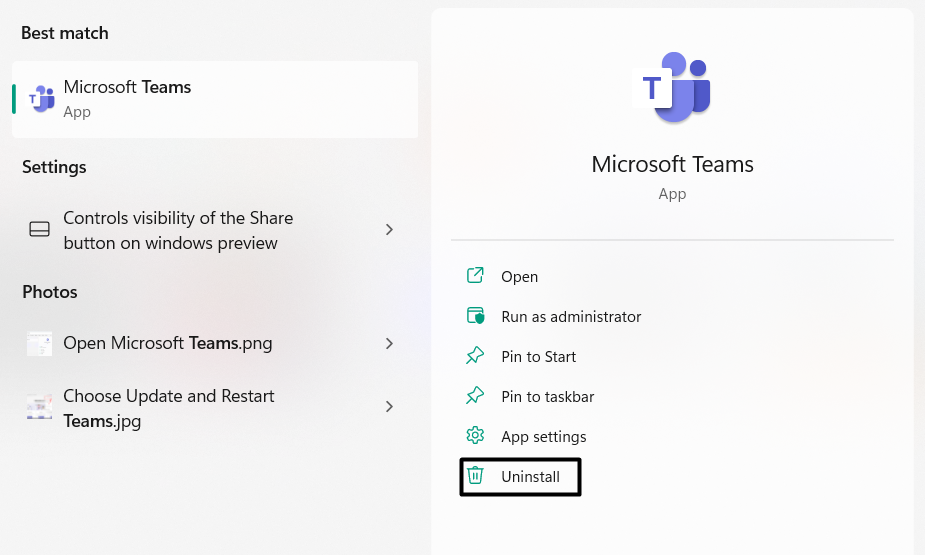Screen dimensions: 925x555
Task: Open Choose Update and Restart Teams.jpg result
Action: [x=215, y=408]
